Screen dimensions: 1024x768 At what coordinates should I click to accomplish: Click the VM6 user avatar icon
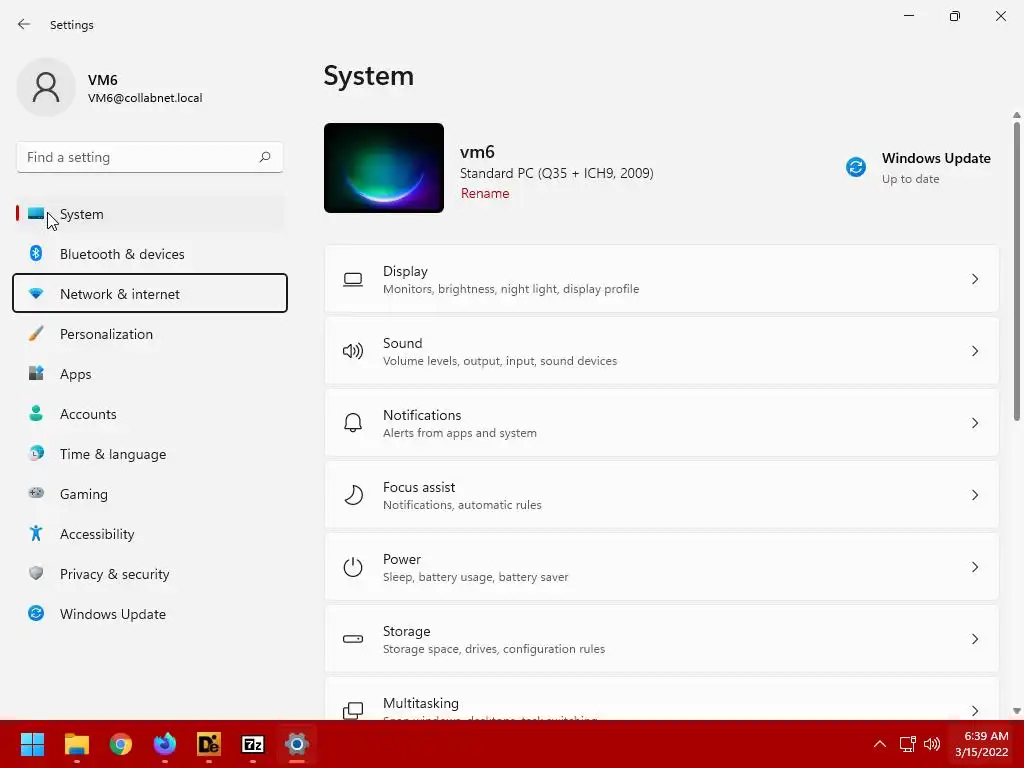coord(46,87)
